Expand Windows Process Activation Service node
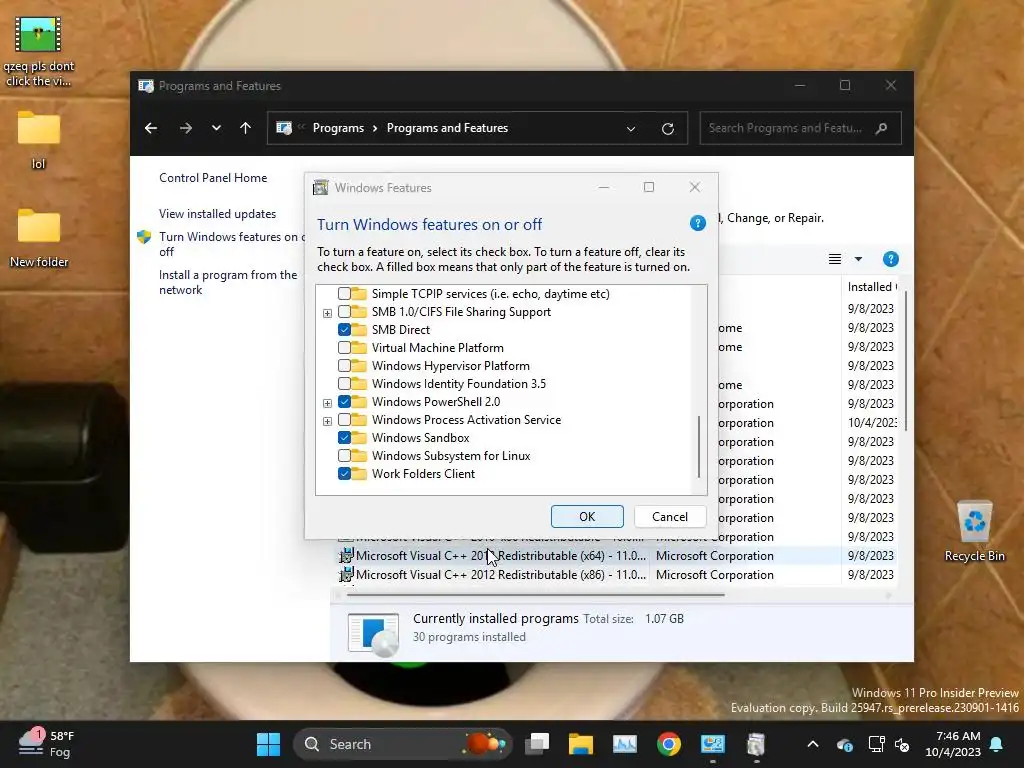1024x768 pixels. (x=327, y=421)
